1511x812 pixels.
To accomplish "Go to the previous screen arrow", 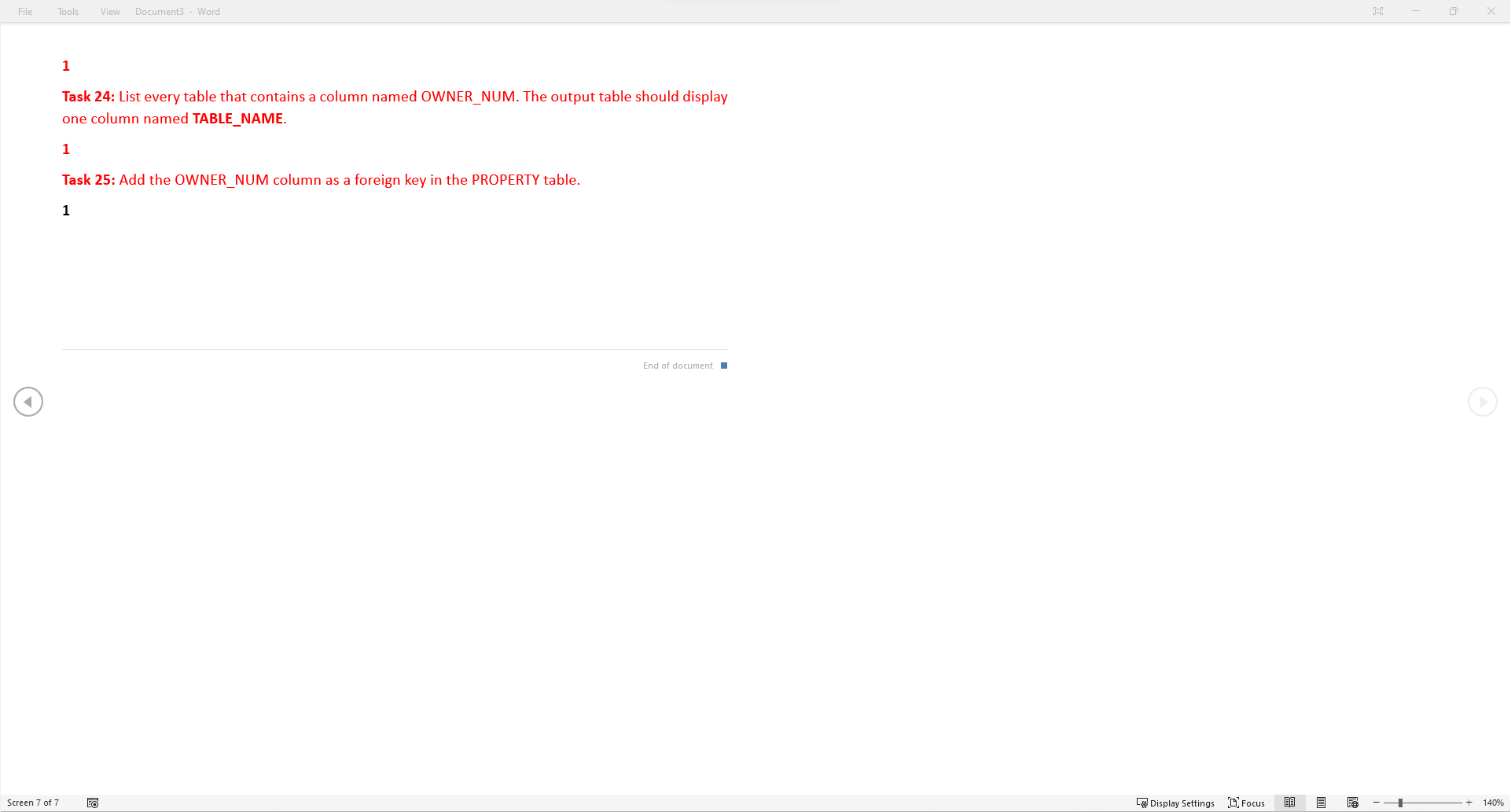I will pyautogui.click(x=28, y=401).
